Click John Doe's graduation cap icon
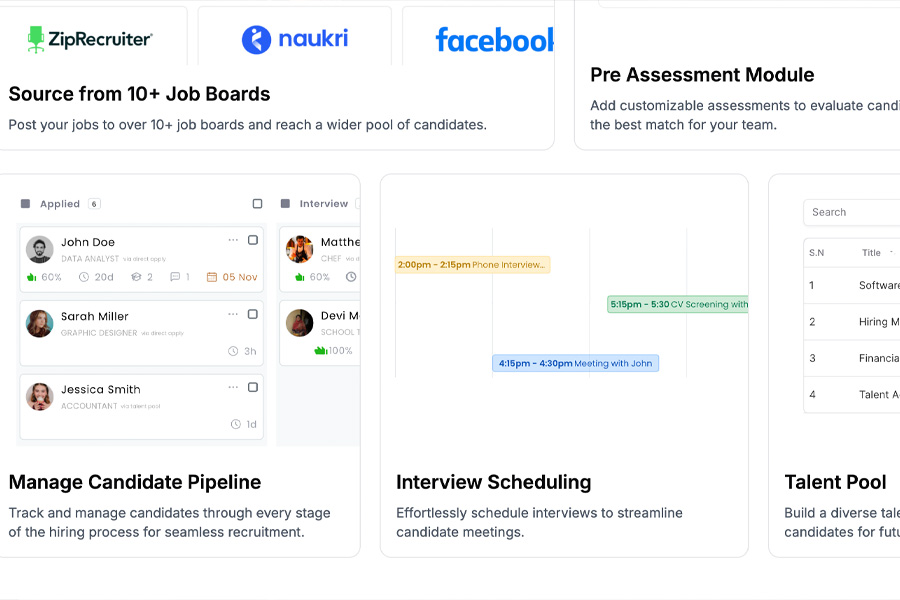Screen dimensions: 900x600 [137, 277]
